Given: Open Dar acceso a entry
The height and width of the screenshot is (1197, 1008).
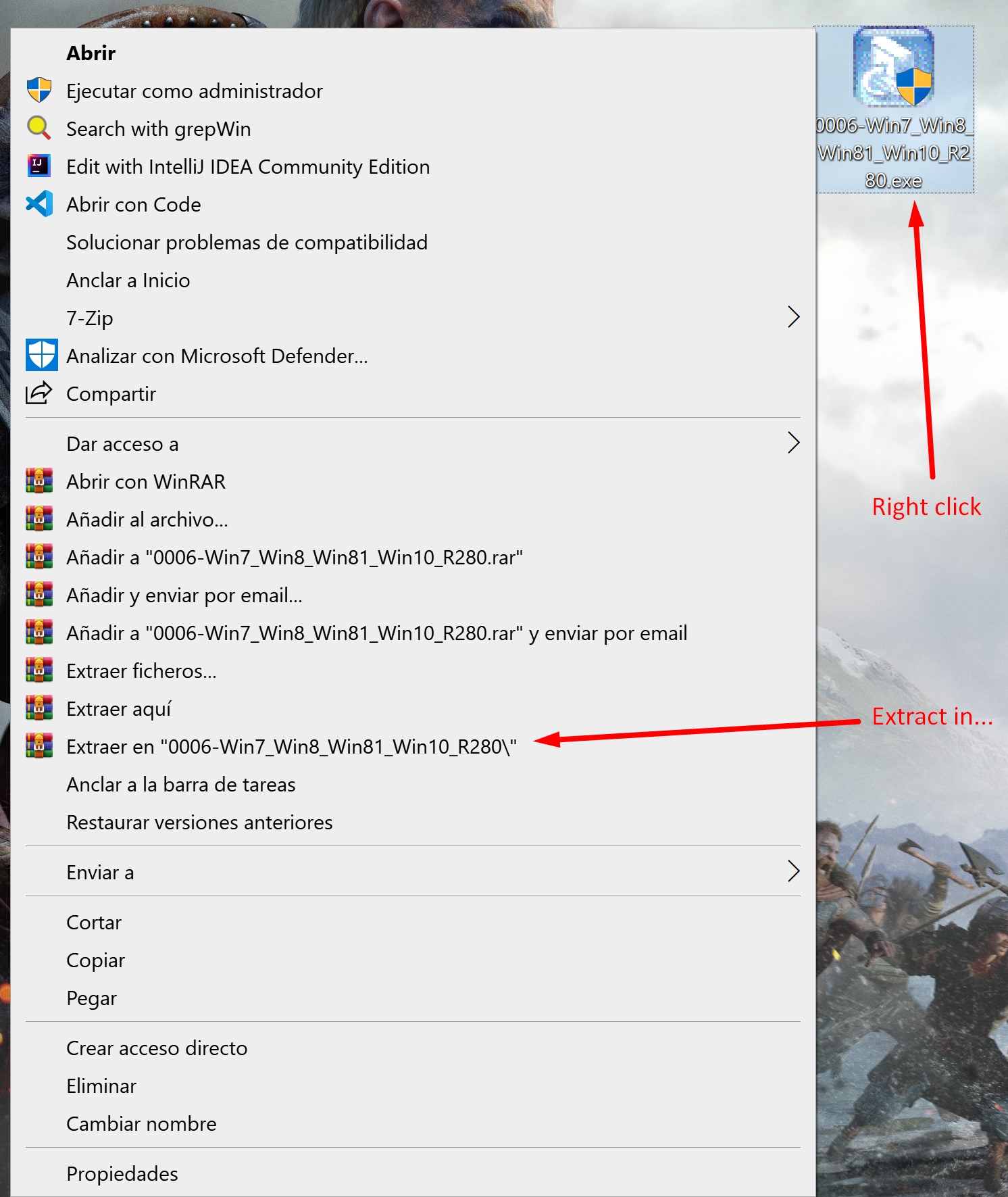Looking at the screenshot, I should pyautogui.click(x=413, y=443).
